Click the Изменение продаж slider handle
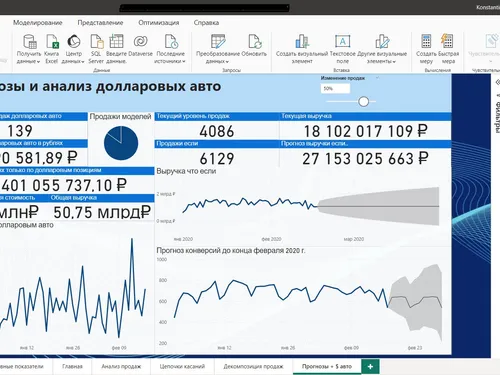 [363, 101]
